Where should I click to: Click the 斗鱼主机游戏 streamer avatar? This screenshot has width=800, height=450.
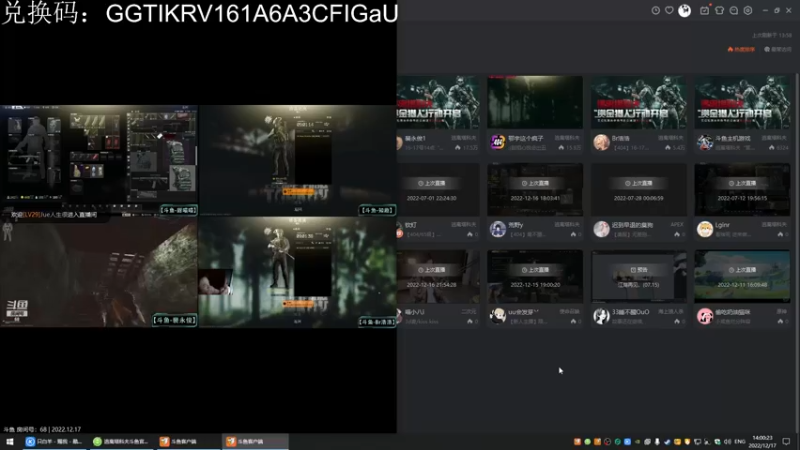tap(705, 142)
